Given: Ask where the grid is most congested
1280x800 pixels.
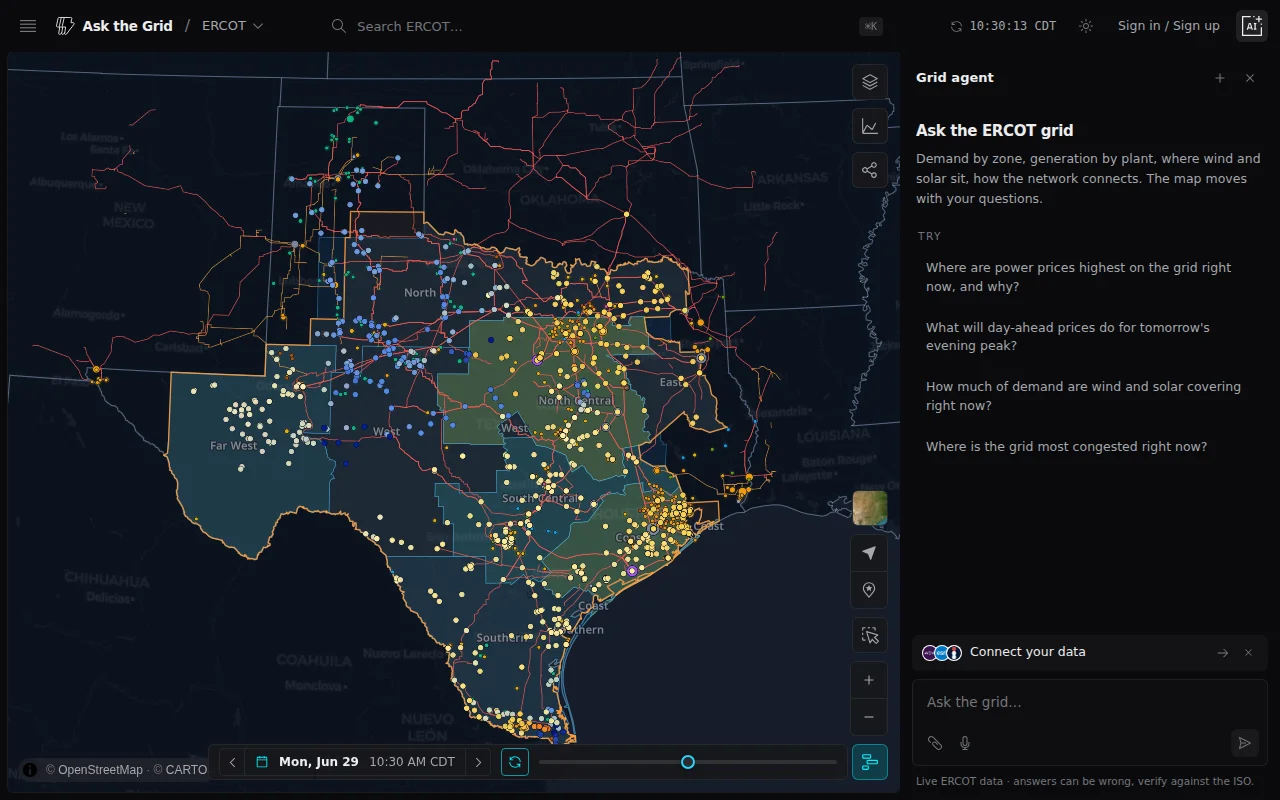Looking at the screenshot, I should (x=1090, y=447).
